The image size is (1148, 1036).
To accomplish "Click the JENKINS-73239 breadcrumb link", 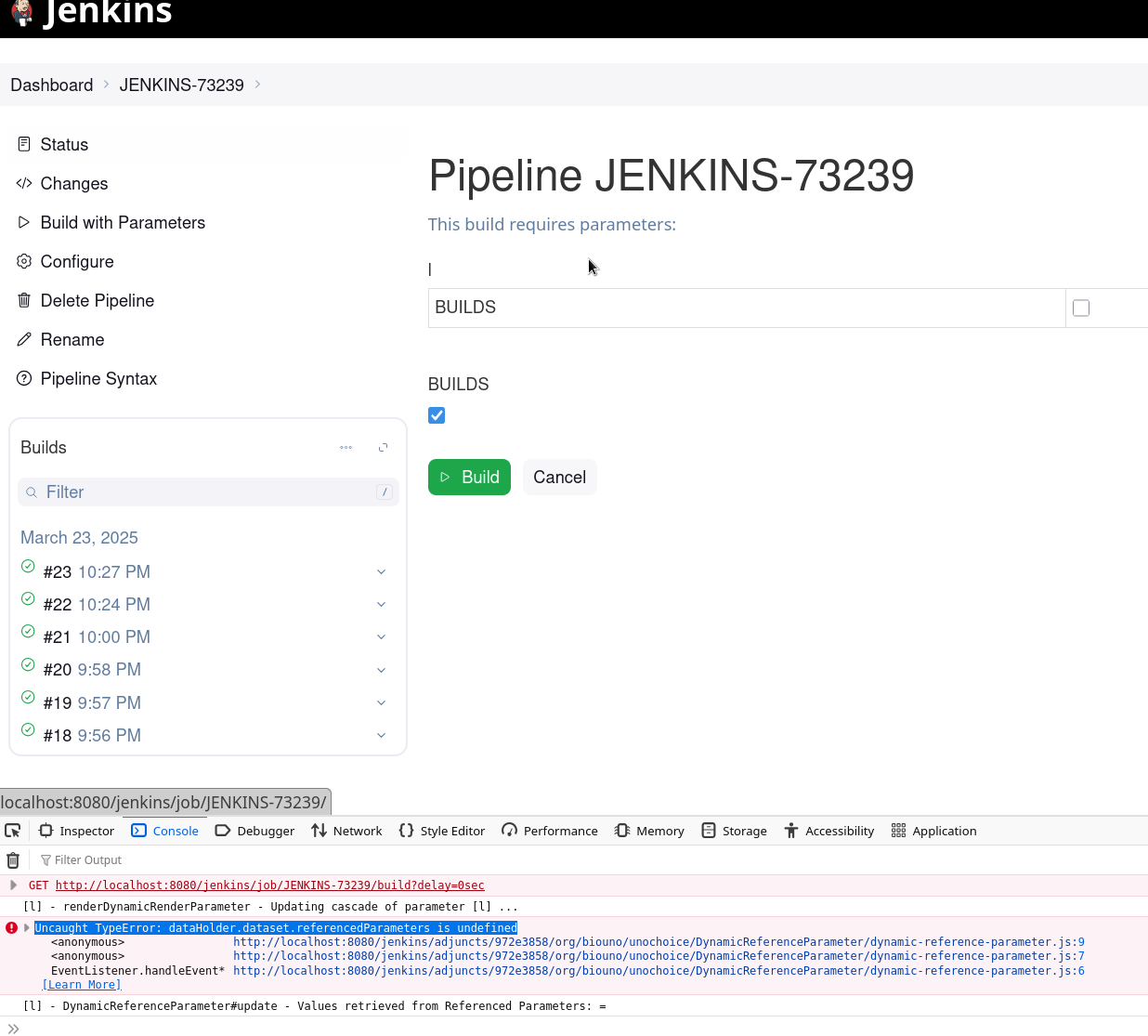I will tap(182, 85).
